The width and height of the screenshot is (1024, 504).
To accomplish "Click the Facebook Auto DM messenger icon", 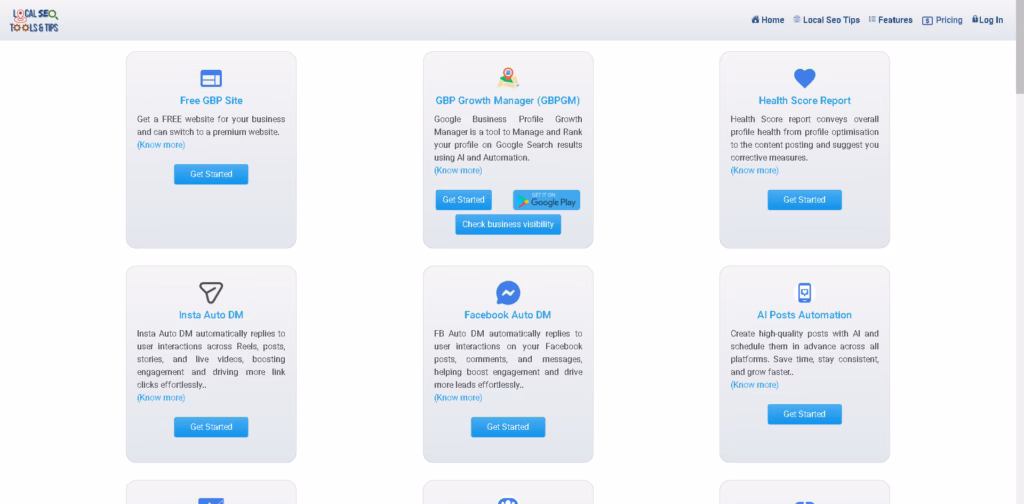I will [507, 292].
